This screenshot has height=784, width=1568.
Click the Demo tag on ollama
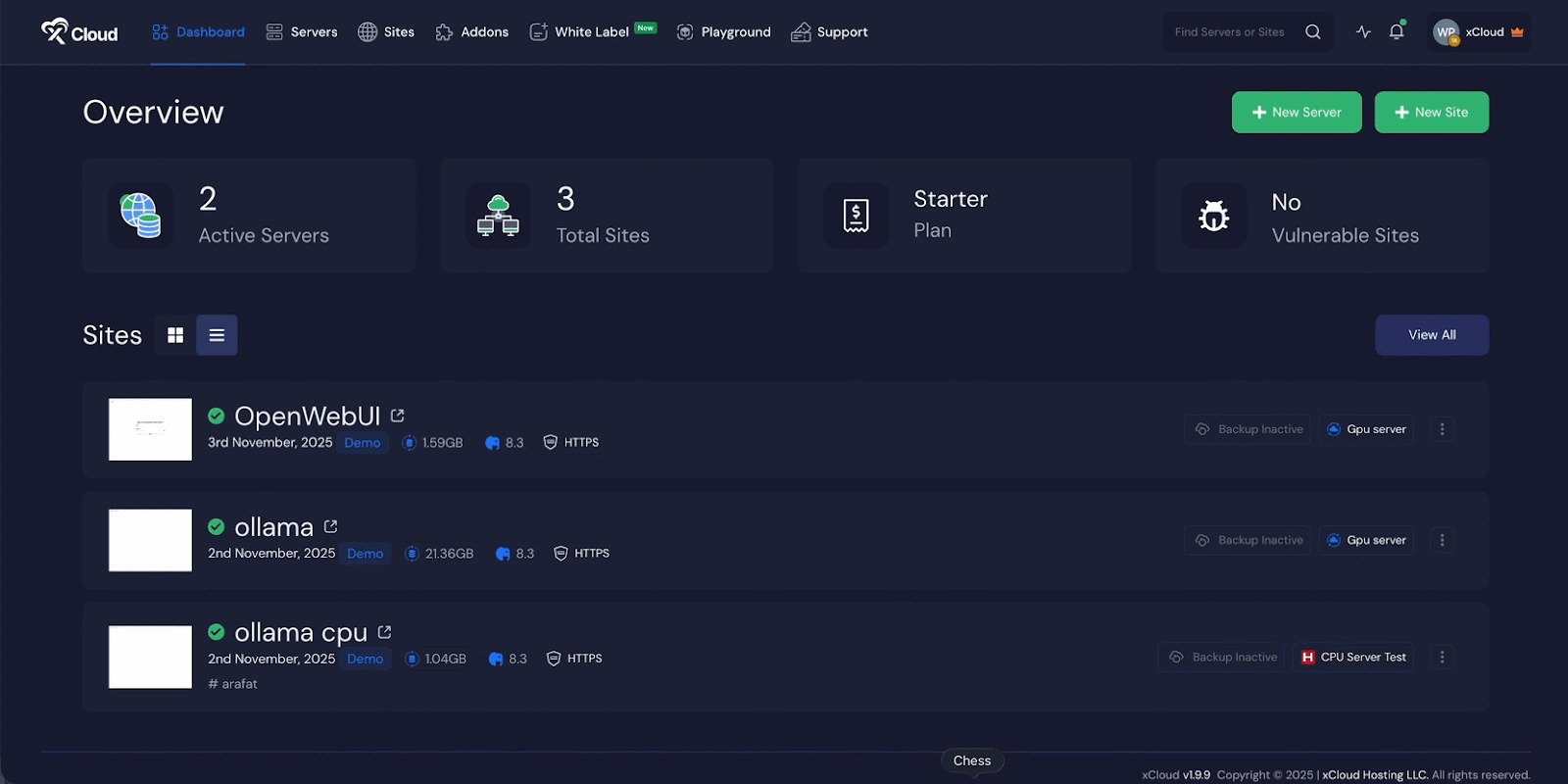366,554
